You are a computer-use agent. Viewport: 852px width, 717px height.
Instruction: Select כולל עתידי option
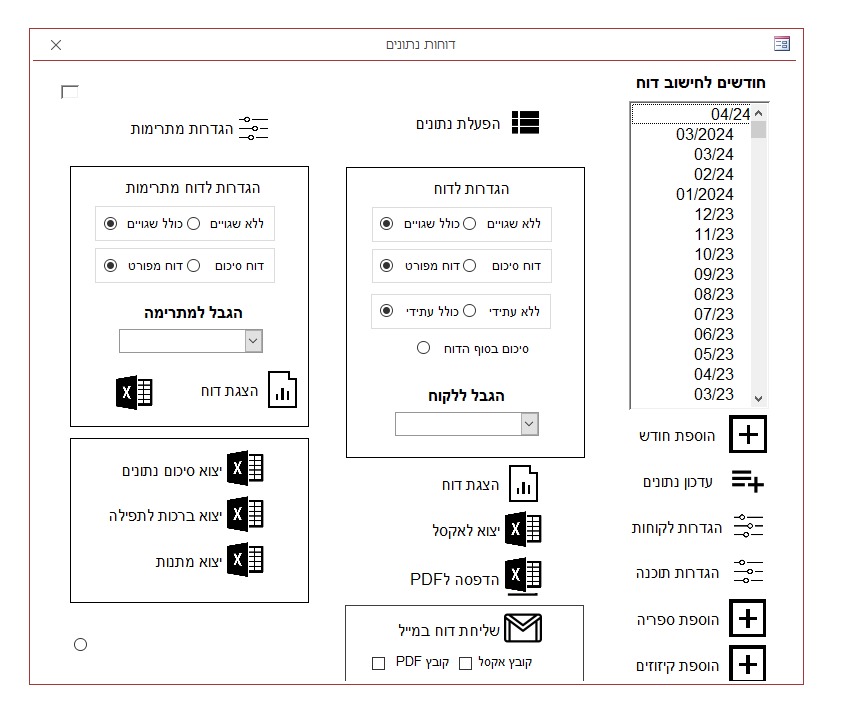click(x=386, y=311)
